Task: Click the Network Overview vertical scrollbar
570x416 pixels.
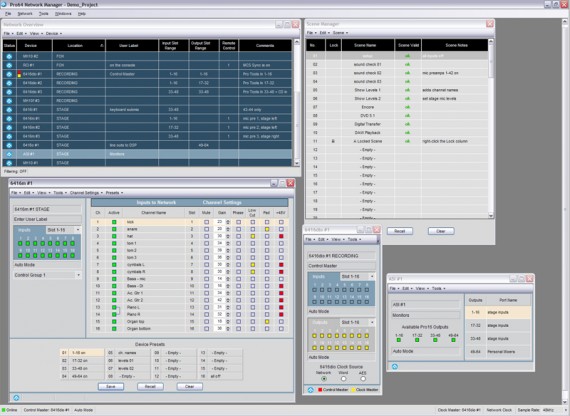Action: point(297,103)
